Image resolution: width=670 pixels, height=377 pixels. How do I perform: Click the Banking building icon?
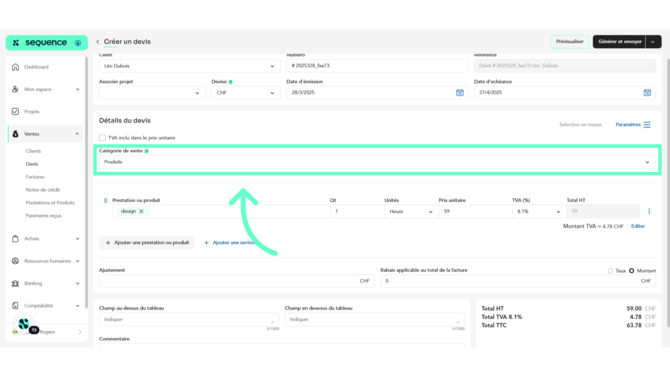pyautogui.click(x=15, y=283)
